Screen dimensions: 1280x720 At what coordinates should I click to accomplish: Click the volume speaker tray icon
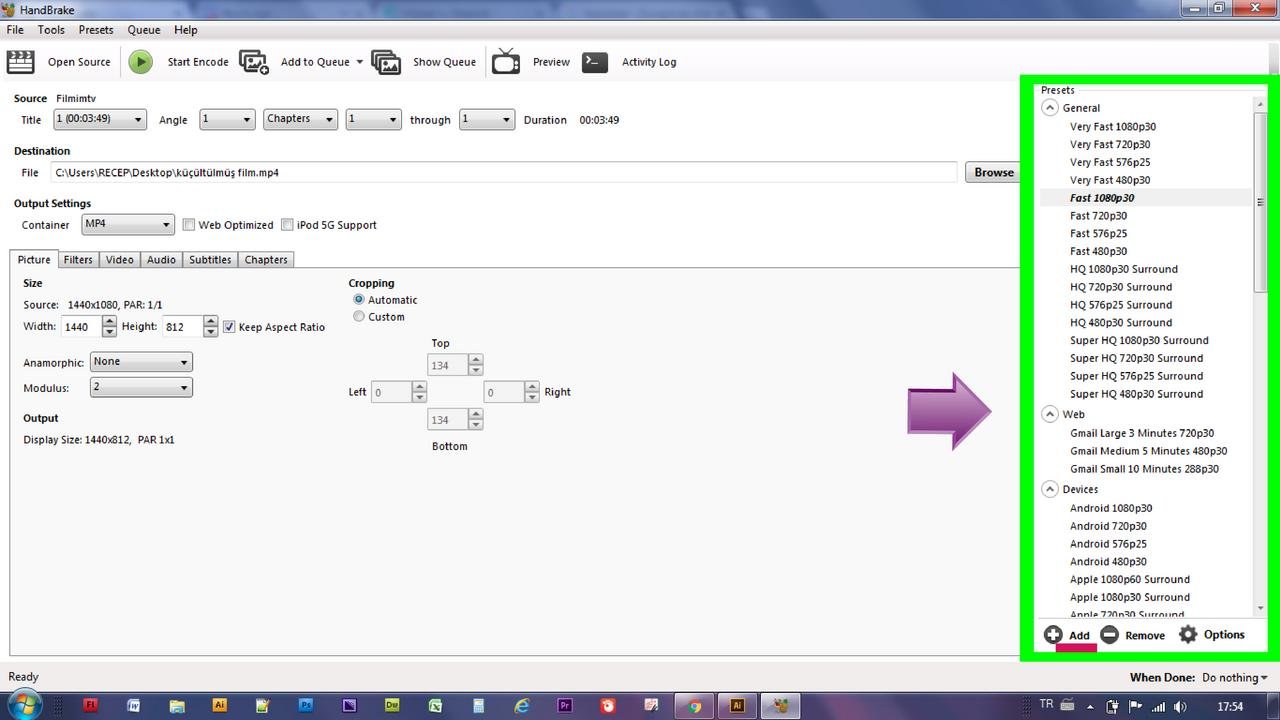pos(1180,706)
